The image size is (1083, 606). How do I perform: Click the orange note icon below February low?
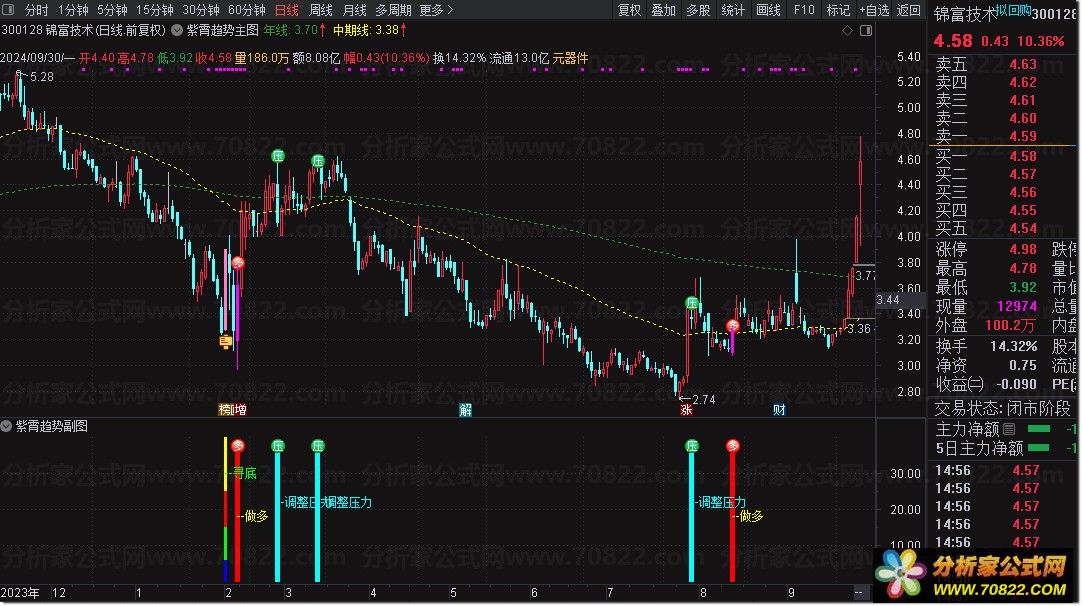[x=225, y=341]
